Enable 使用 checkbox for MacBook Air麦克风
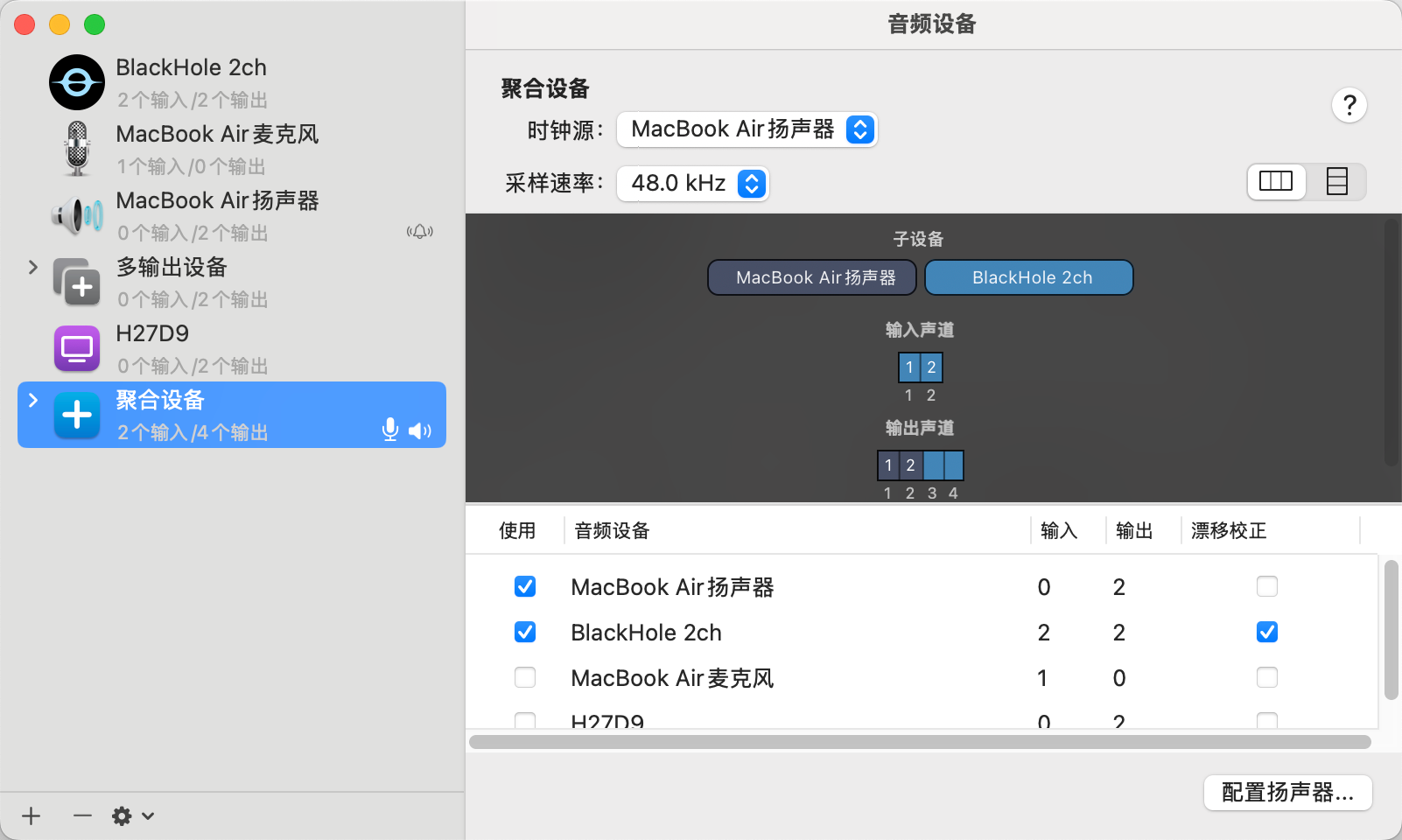Viewport: 1402px width, 840px height. pos(525,677)
